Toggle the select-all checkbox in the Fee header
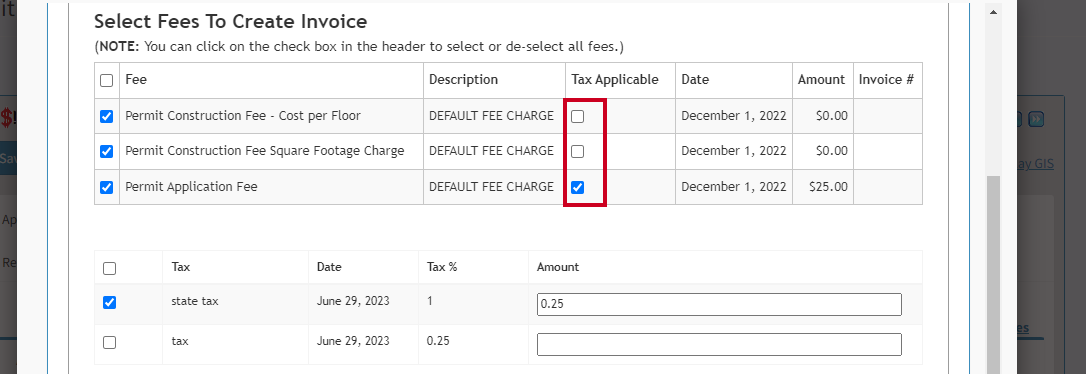 coord(107,80)
